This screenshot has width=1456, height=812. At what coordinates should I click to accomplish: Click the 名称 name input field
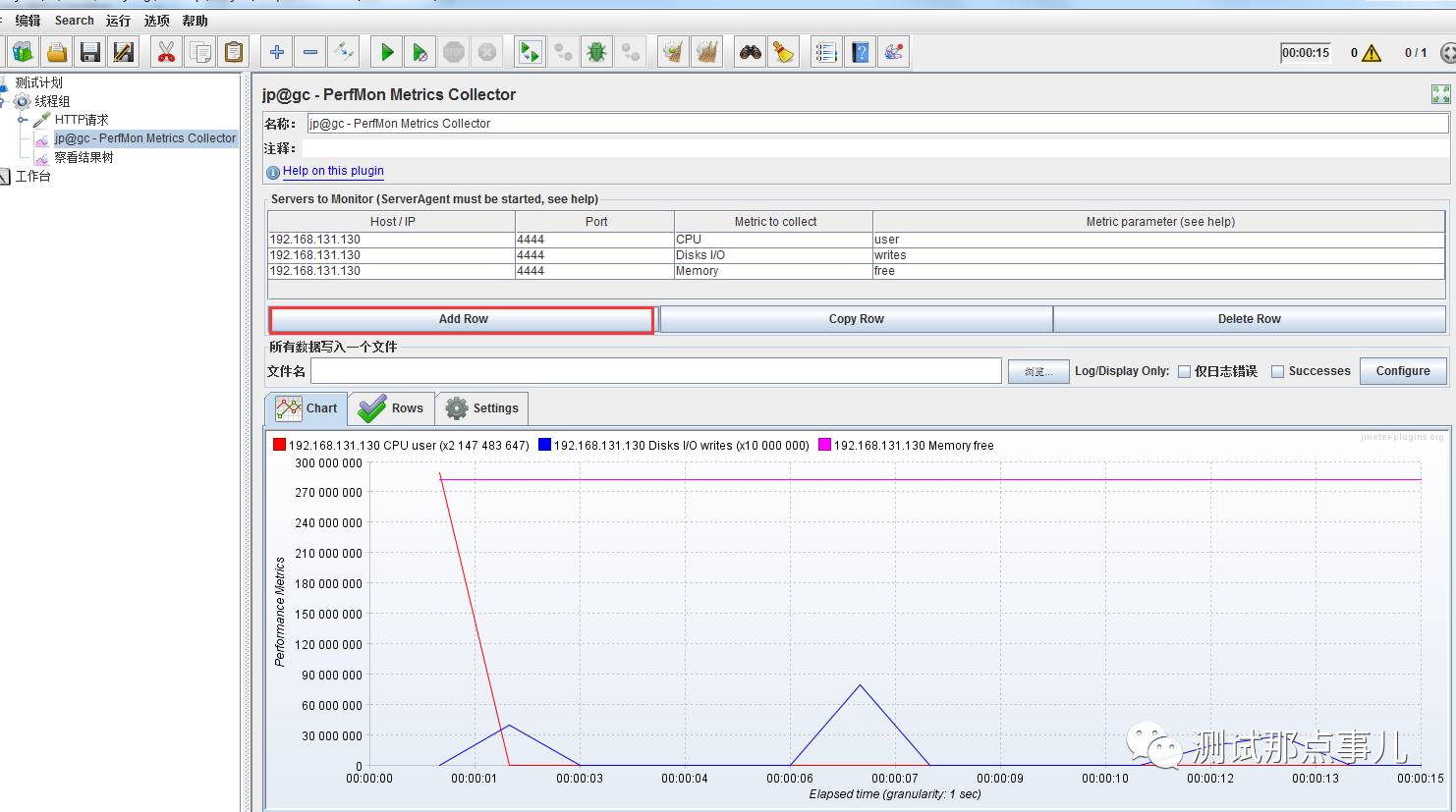tap(877, 124)
